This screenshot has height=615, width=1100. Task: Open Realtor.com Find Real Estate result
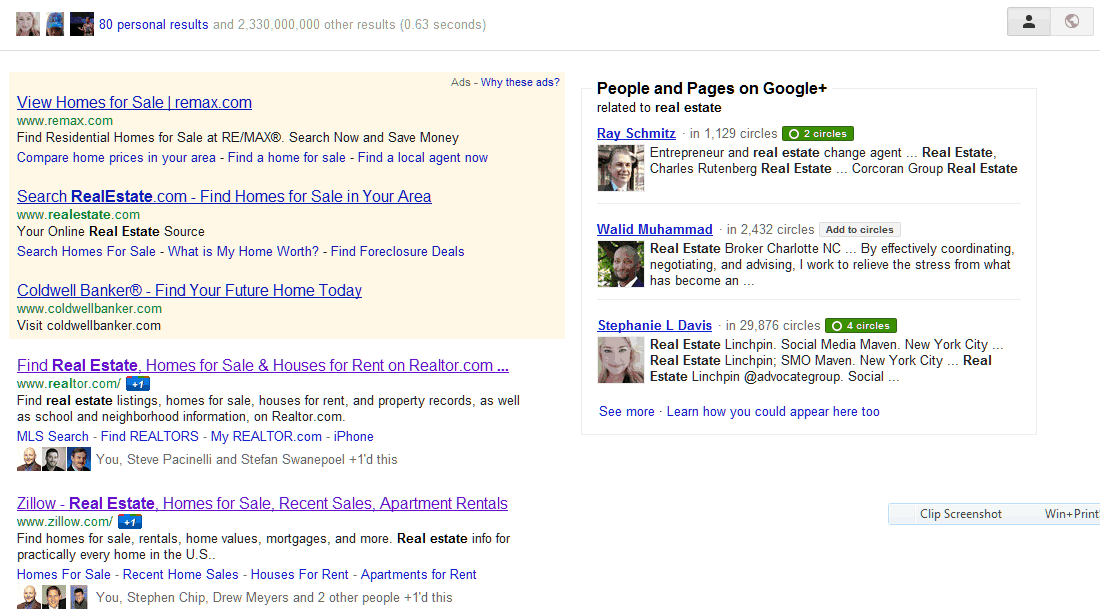click(x=262, y=365)
